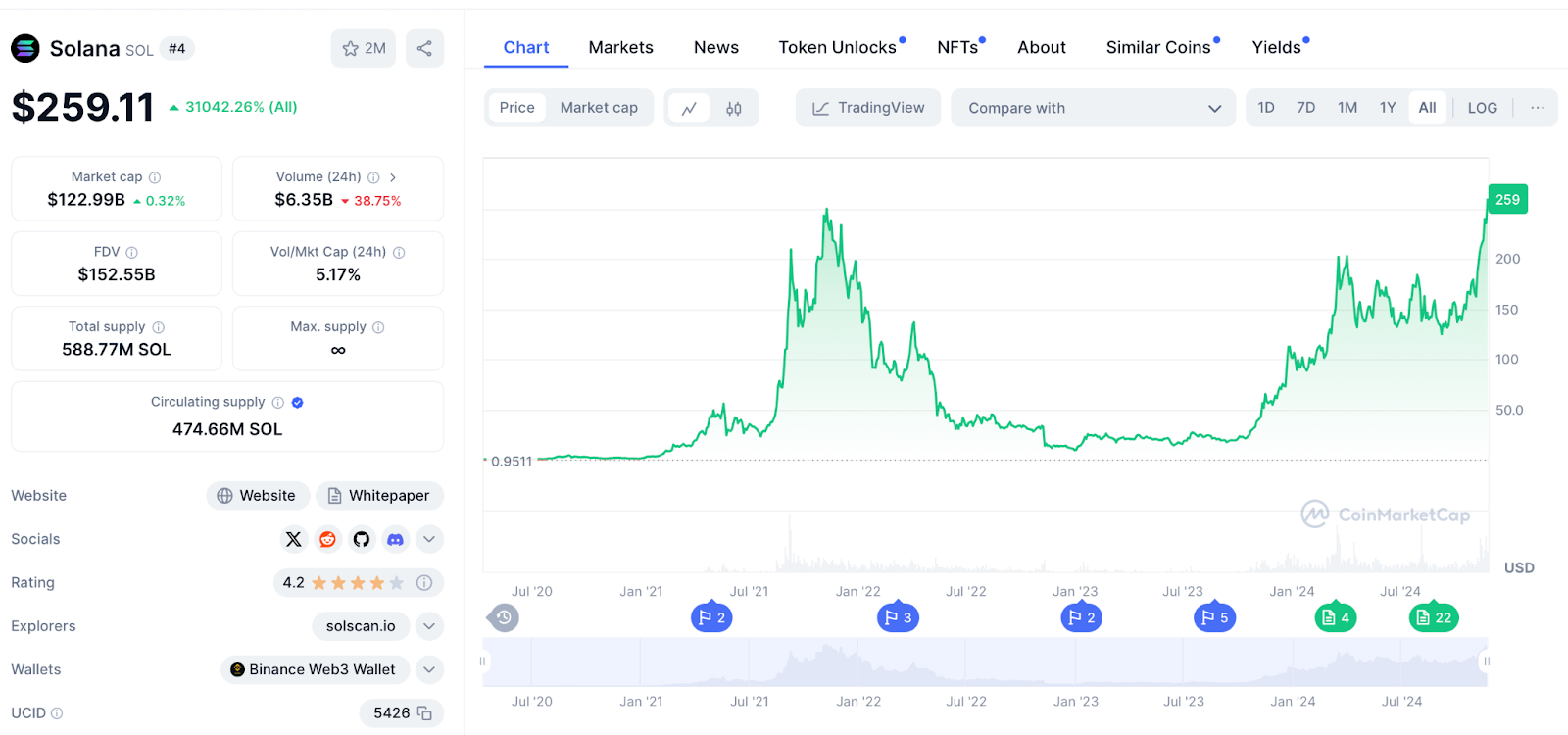The height and width of the screenshot is (735, 1568).
Task: Set chart range to All
Action: coord(1427,108)
